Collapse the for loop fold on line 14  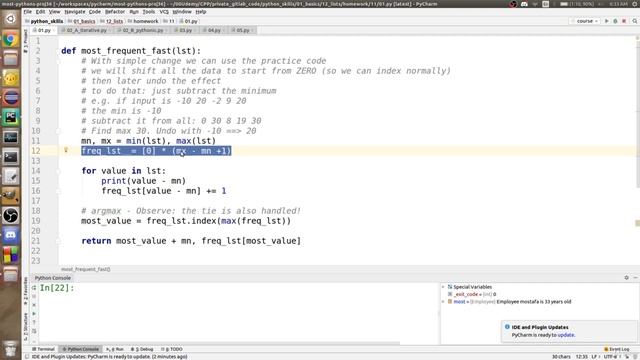coord(58,171)
